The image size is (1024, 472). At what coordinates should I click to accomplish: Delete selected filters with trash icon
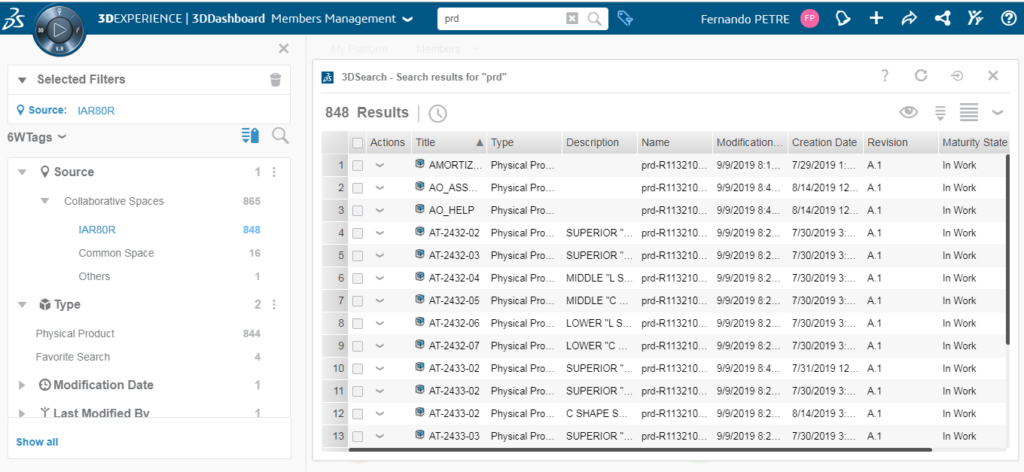pos(276,80)
